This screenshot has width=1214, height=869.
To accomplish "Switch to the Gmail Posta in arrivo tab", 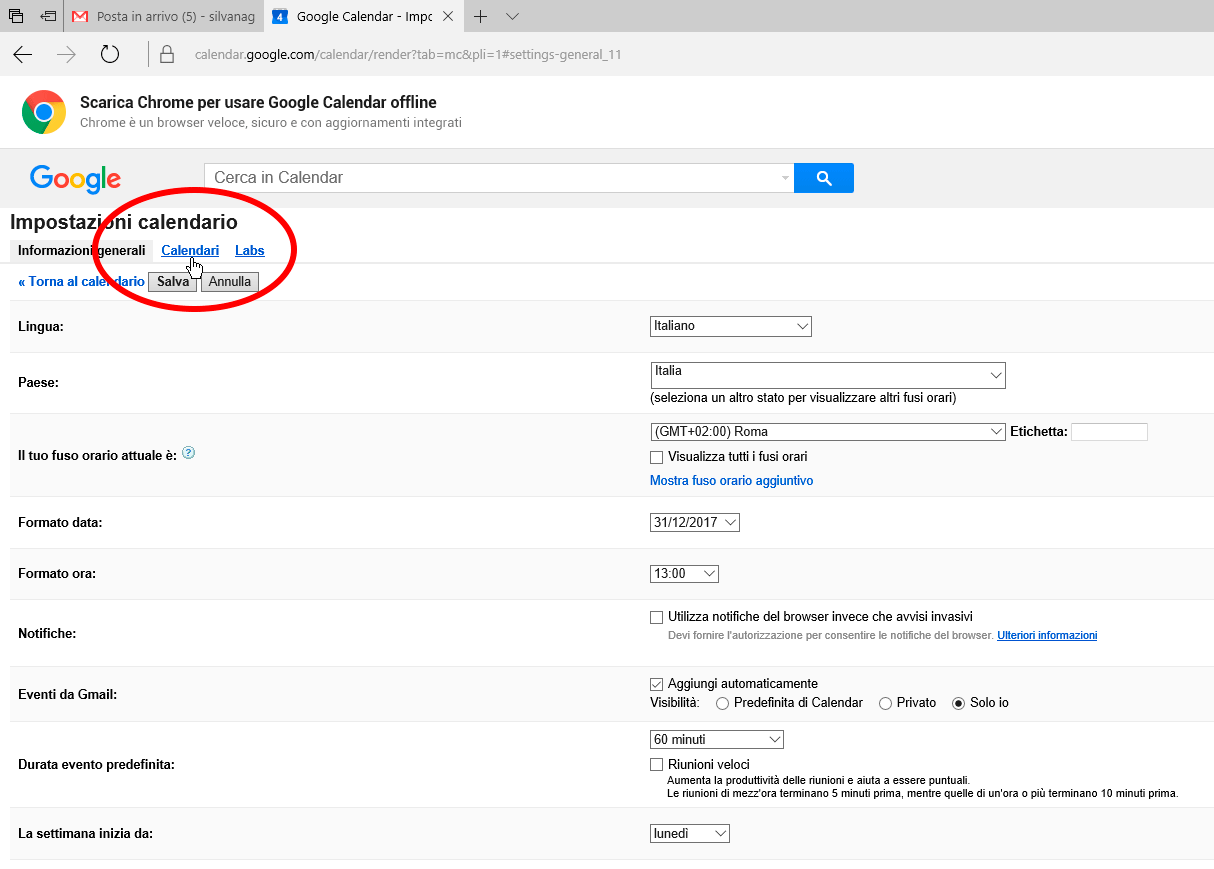I will coord(164,17).
